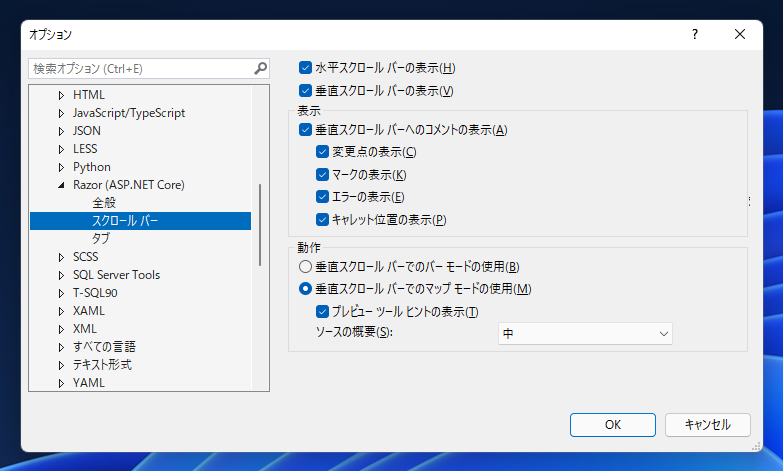Select 全般 under Razor
This screenshot has width=783, height=471.
tap(104, 203)
